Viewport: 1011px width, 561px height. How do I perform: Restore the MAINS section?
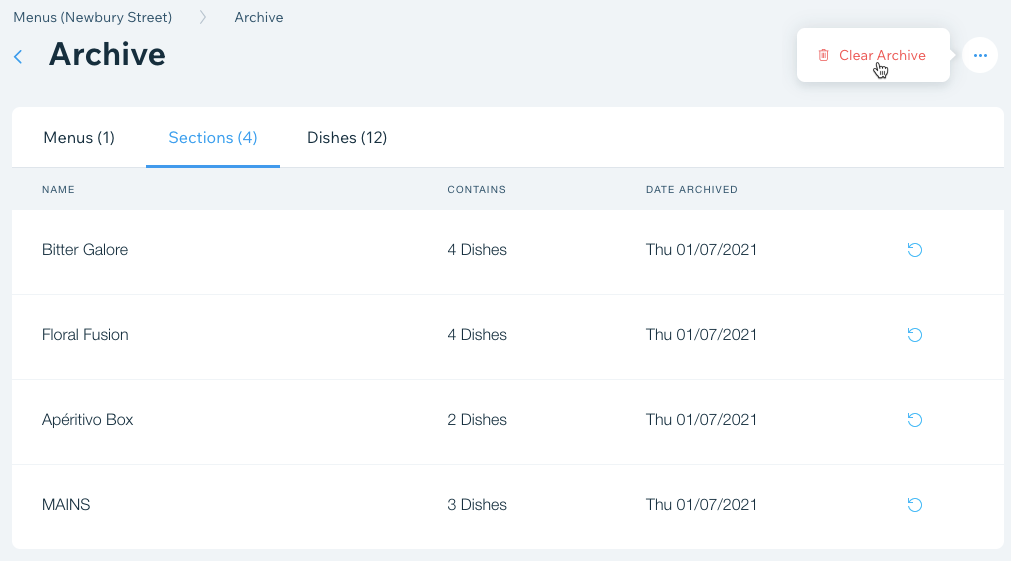[x=913, y=505]
